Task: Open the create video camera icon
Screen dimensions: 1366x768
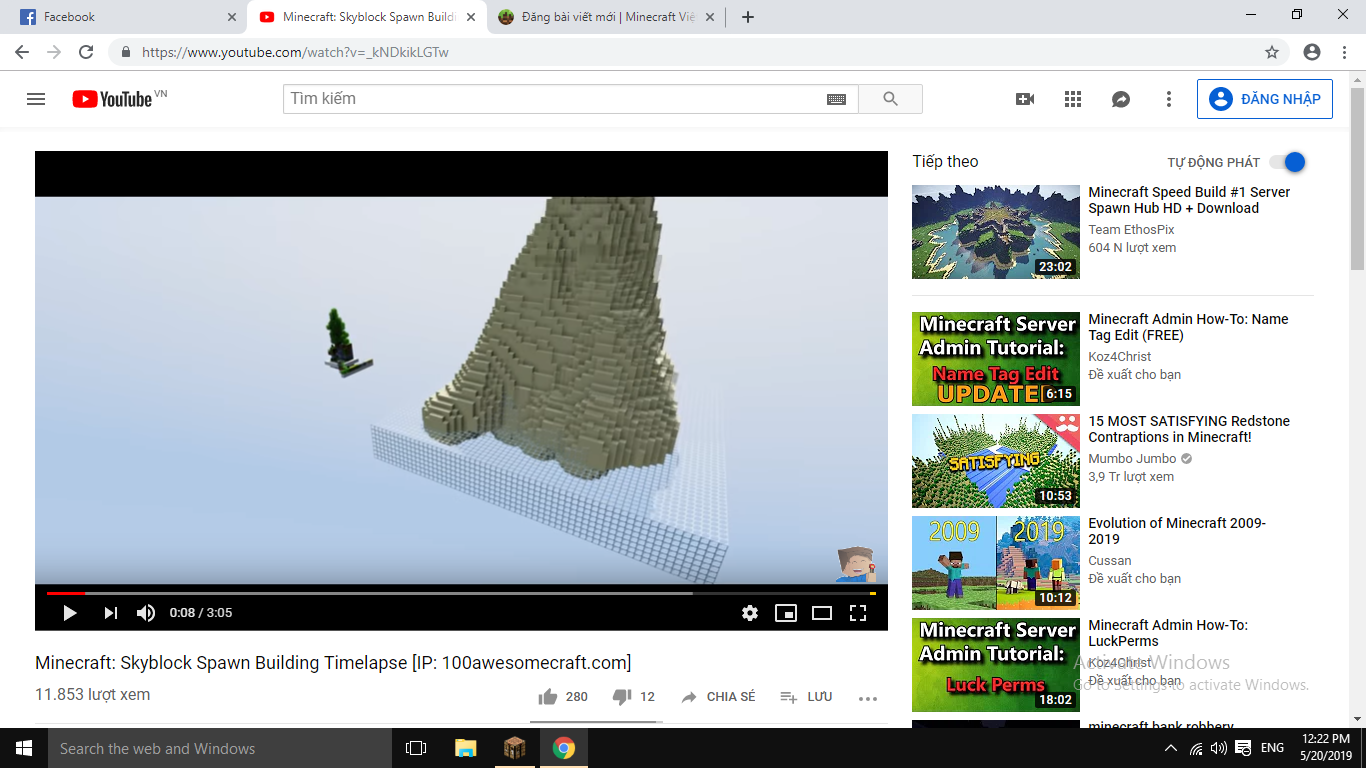Action: point(1025,99)
